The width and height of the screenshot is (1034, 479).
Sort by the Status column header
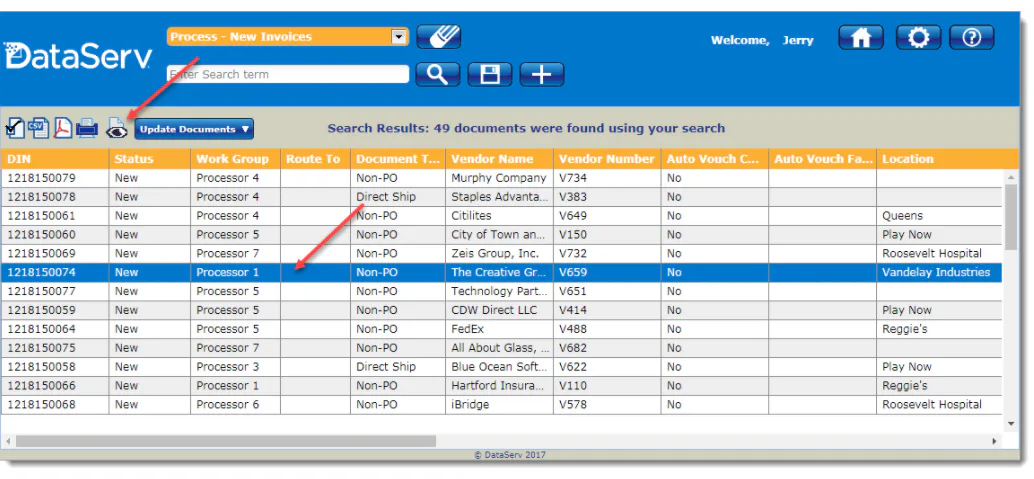tap(150, 159)
